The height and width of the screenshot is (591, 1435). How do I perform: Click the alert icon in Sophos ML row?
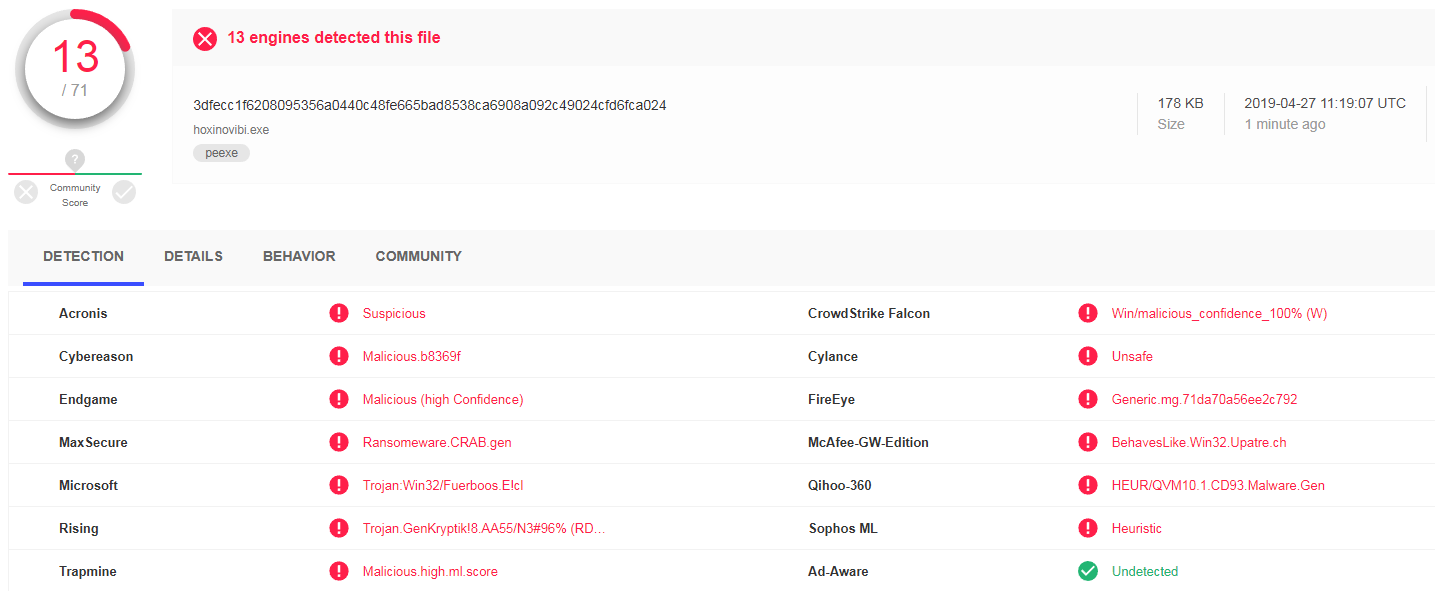click(1088, 529)
